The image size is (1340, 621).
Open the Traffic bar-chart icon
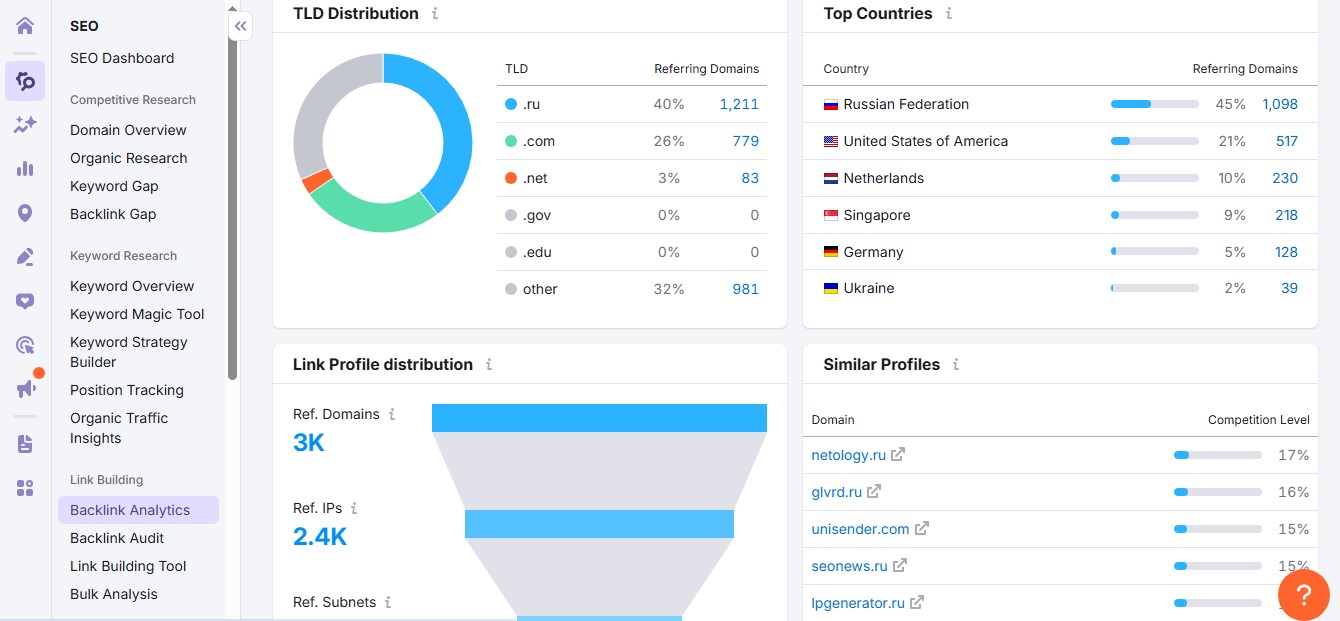coord(25,170)
